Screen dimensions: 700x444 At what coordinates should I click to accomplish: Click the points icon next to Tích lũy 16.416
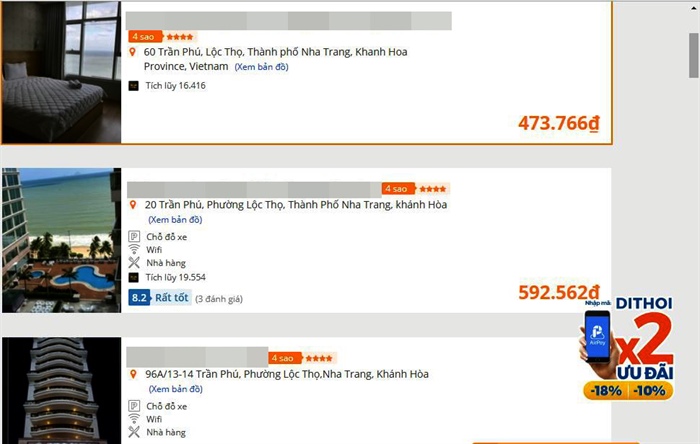[134, 86]
